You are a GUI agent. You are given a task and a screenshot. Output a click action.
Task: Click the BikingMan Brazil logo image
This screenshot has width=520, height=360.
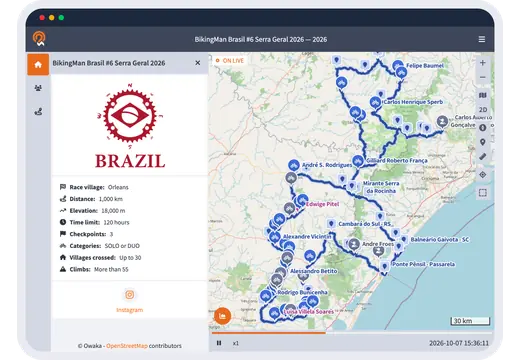130,126
